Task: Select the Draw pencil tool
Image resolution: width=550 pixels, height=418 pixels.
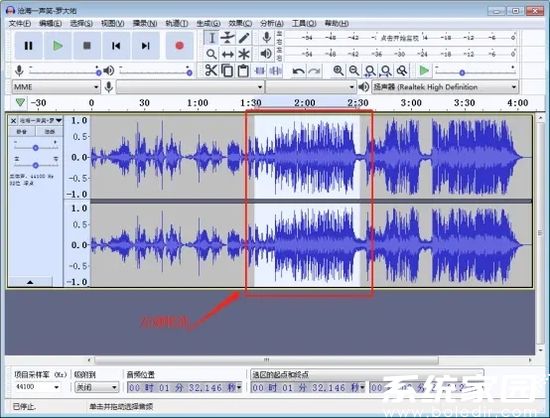Action: (244, 38)
